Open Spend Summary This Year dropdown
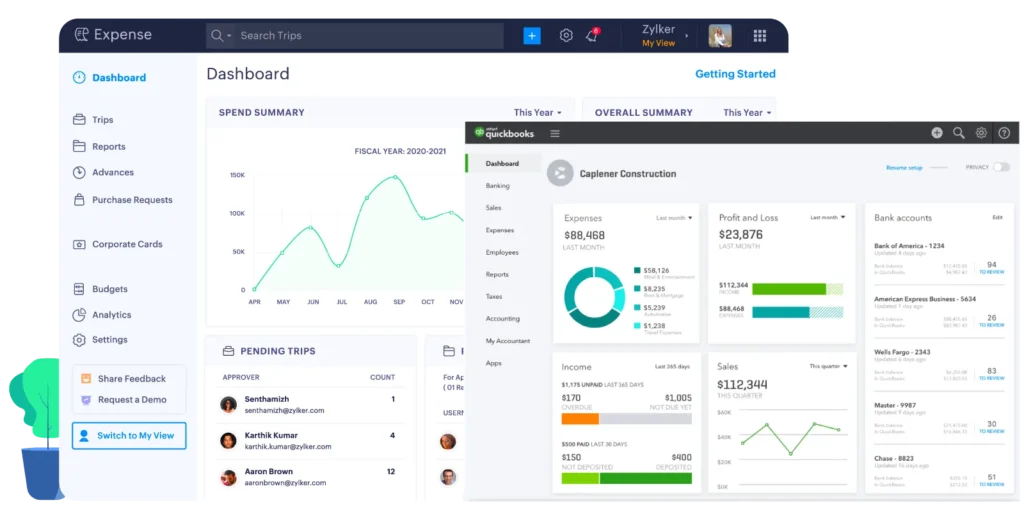Viewport: 1024px width, 519px height. 537,112
